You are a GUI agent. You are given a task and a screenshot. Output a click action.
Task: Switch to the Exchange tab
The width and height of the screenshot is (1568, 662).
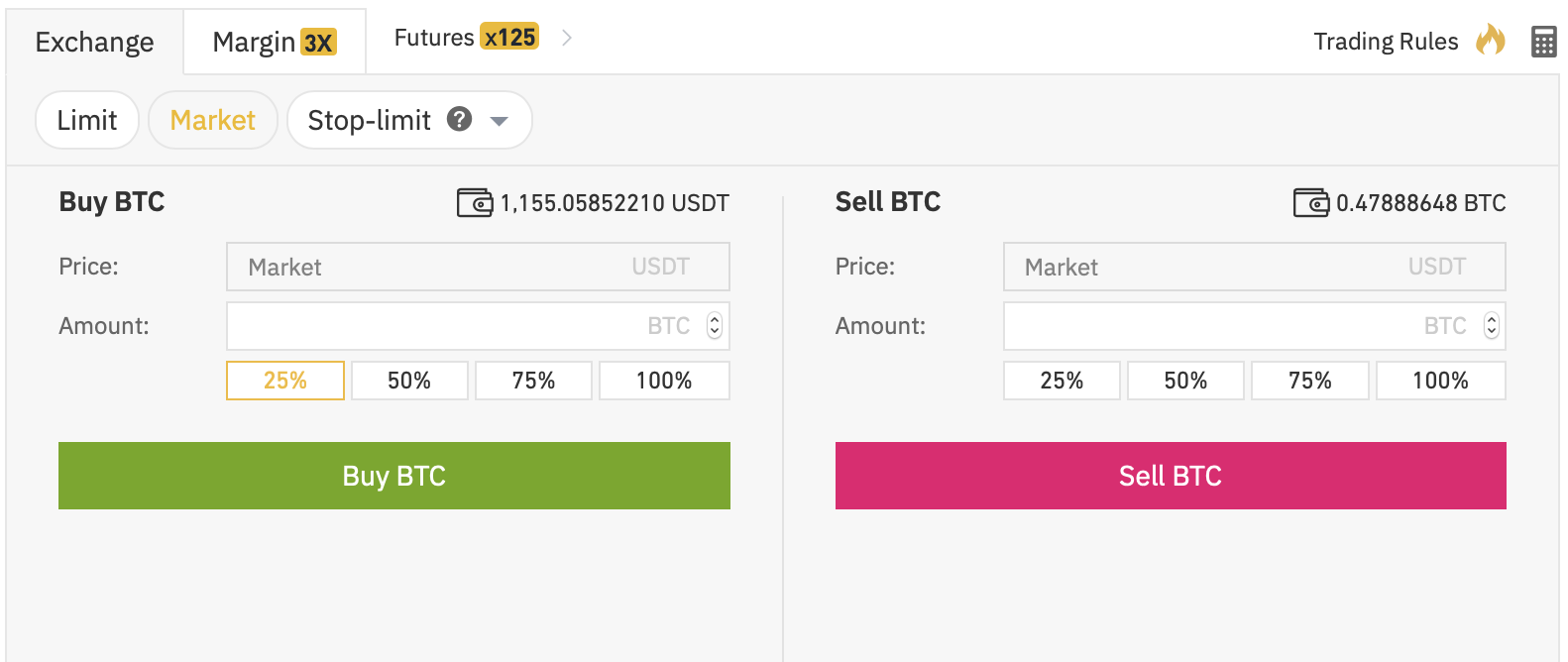pyautogui.click(x=94, y=43)
